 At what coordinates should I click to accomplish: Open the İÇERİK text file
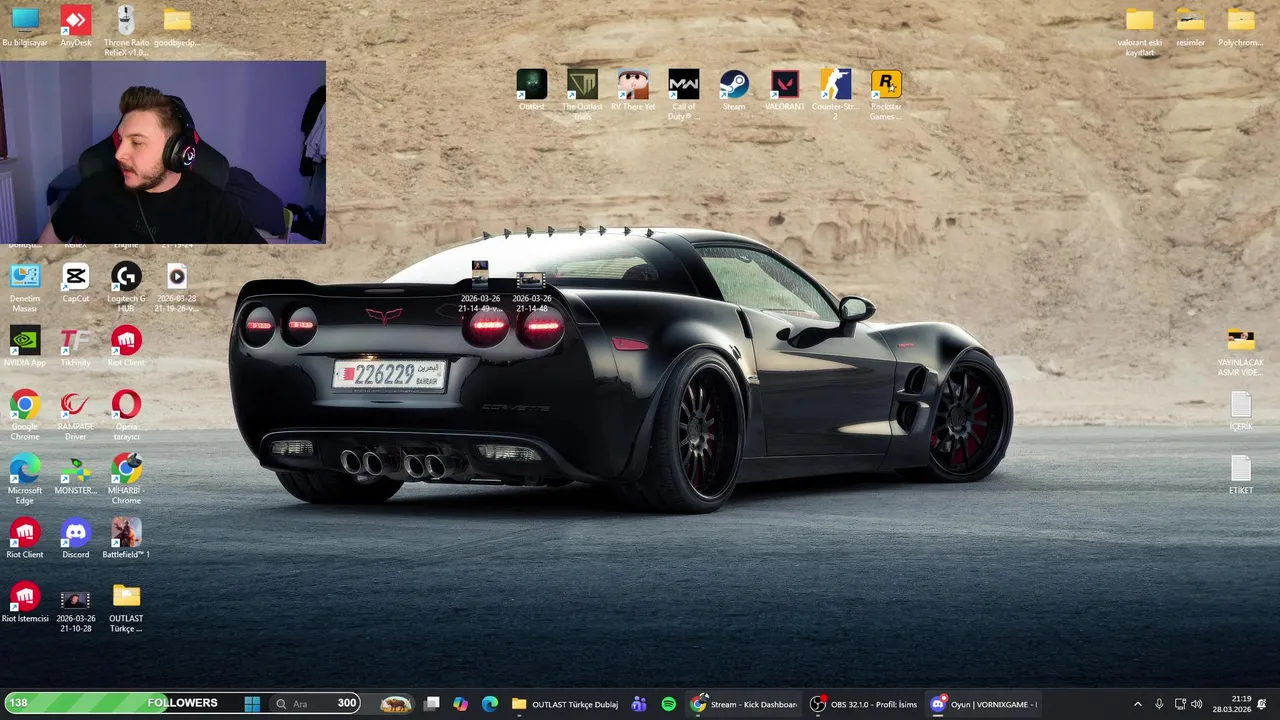[1241, 411]
